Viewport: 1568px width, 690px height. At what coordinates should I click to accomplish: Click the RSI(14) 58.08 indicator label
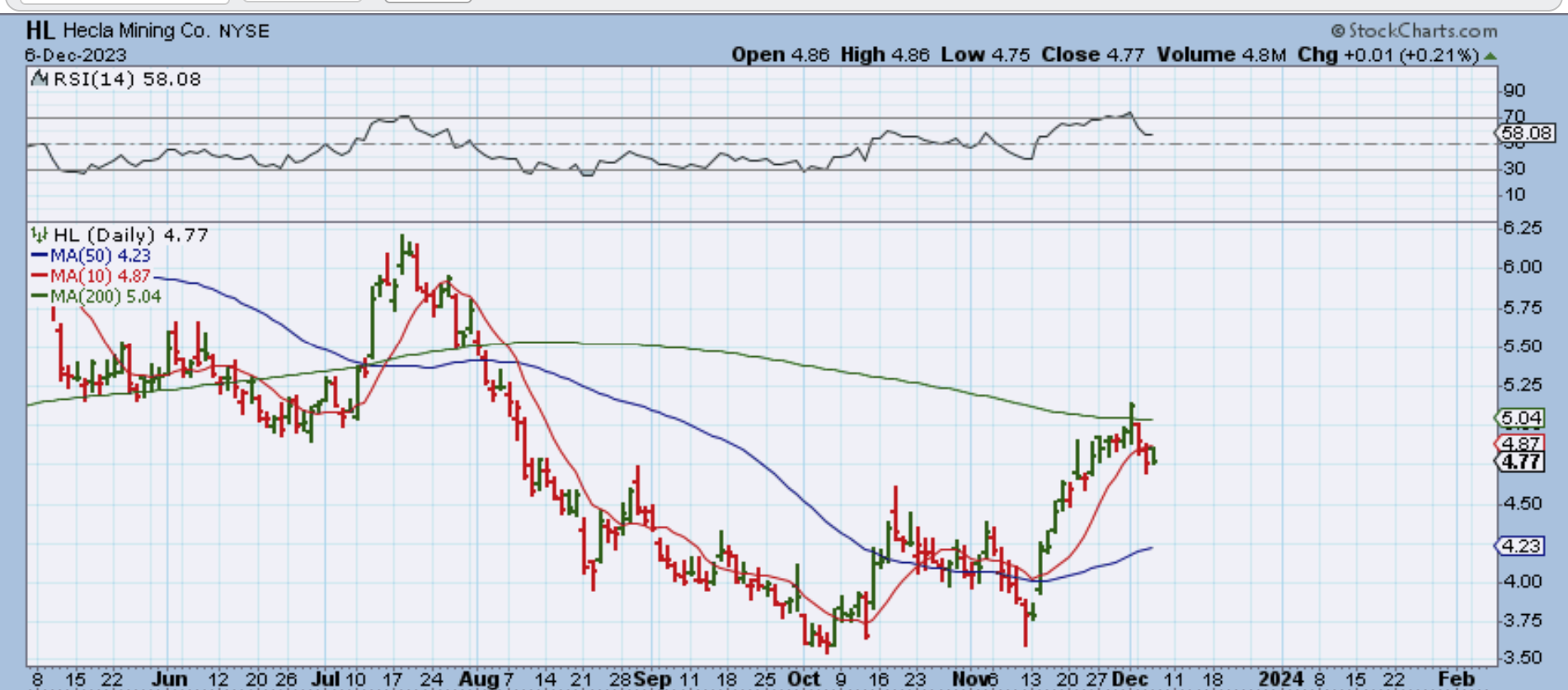click(127, 79)
